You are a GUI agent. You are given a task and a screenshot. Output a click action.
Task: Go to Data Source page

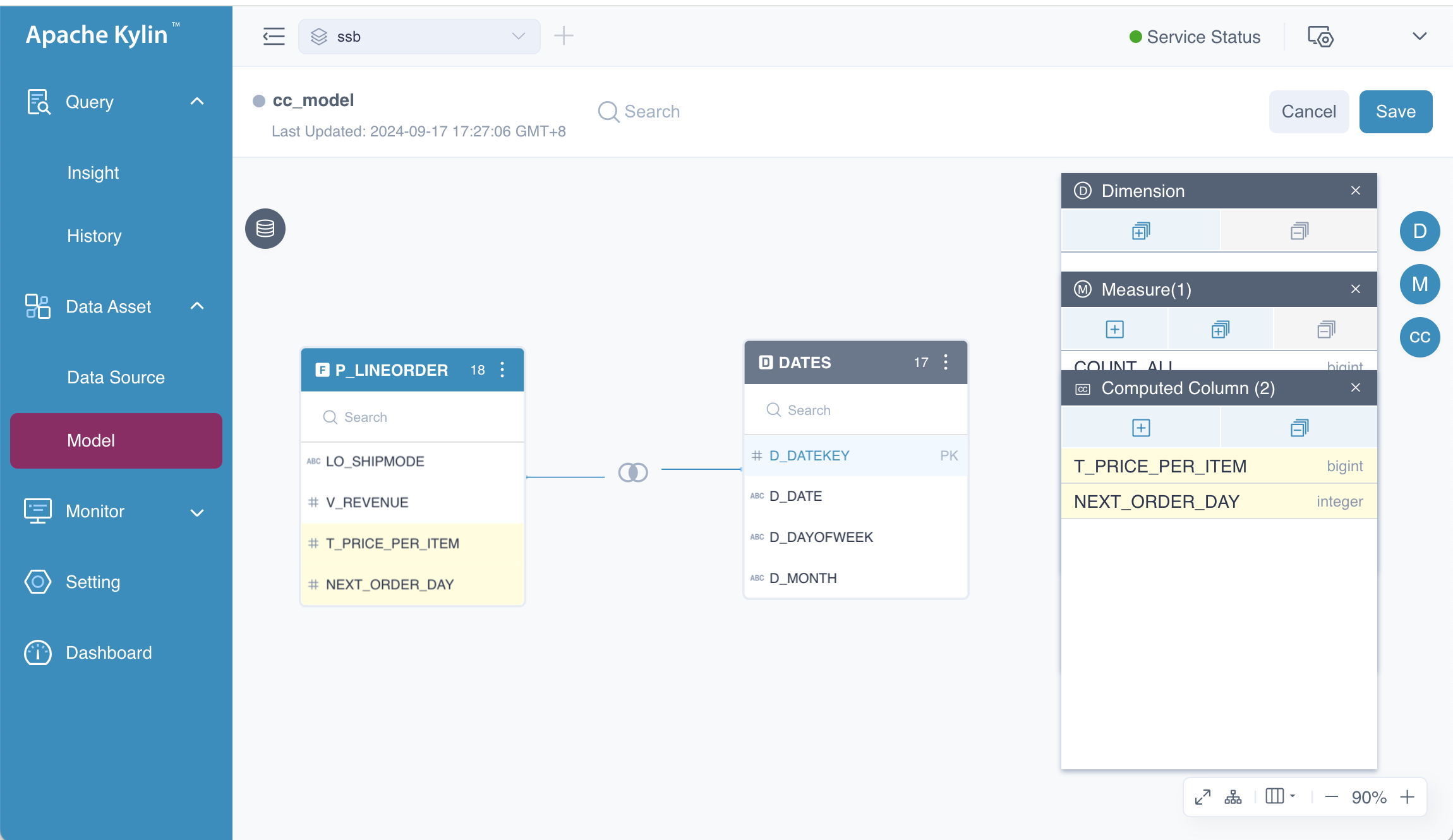click(116, 378)
